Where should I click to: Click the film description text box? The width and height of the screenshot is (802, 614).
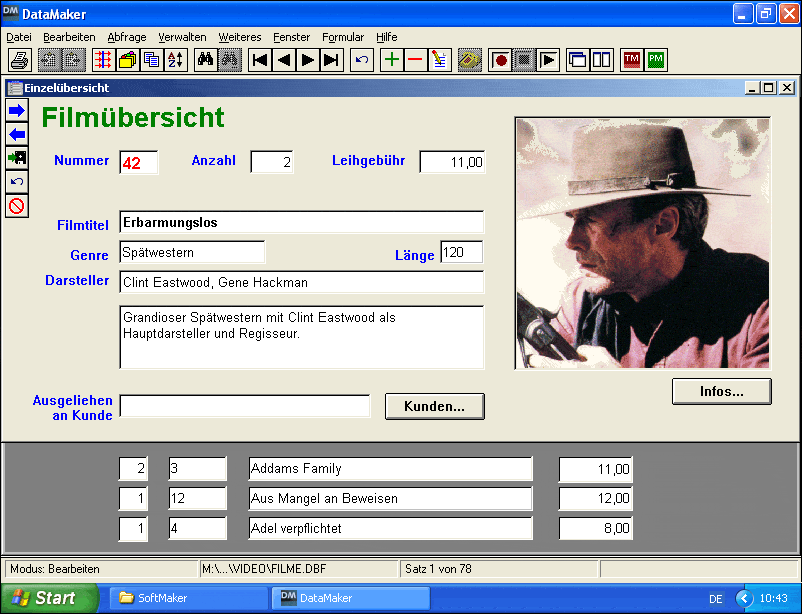pyautogui.click(x=302, y=338)
